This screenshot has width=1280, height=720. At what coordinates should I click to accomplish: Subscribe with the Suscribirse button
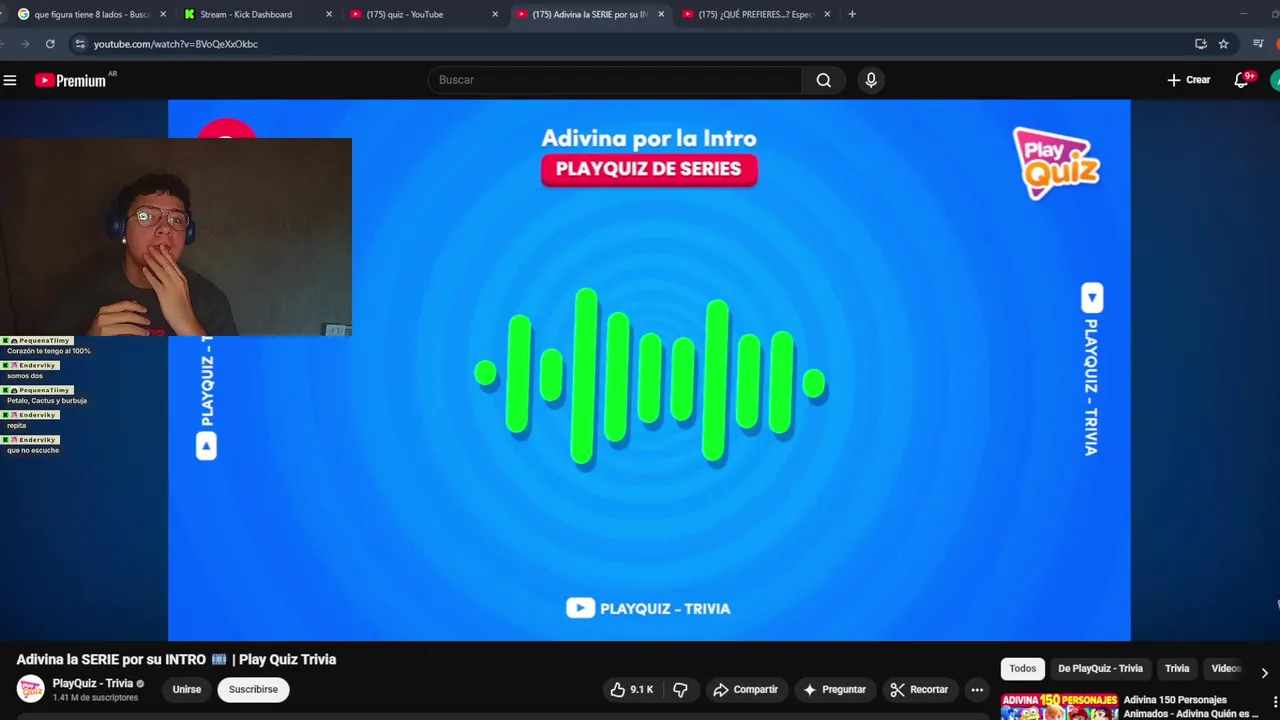[x=253, y=689]
